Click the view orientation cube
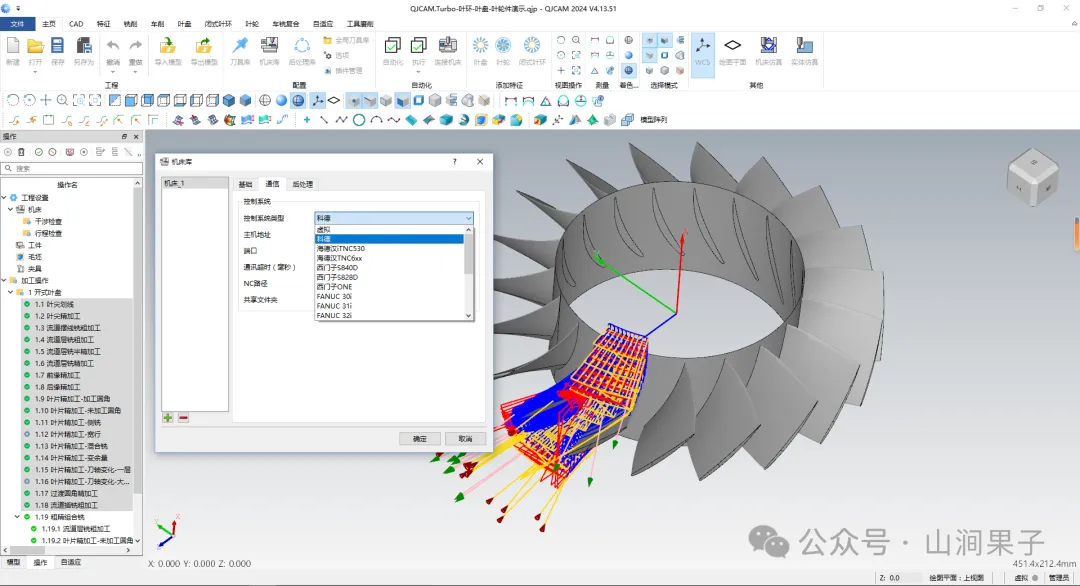The image size is (1080, 586). point(1032,176)
